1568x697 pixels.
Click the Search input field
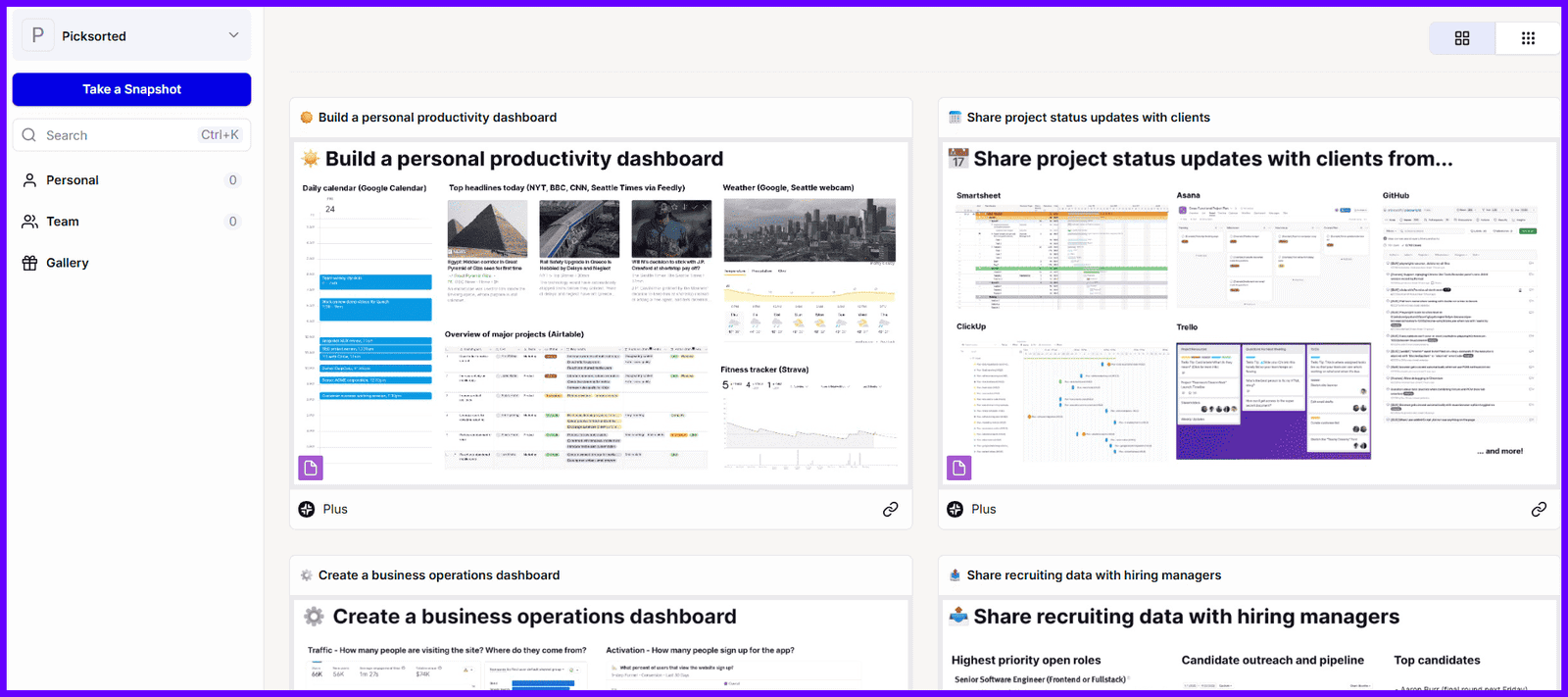click(118, 135)
